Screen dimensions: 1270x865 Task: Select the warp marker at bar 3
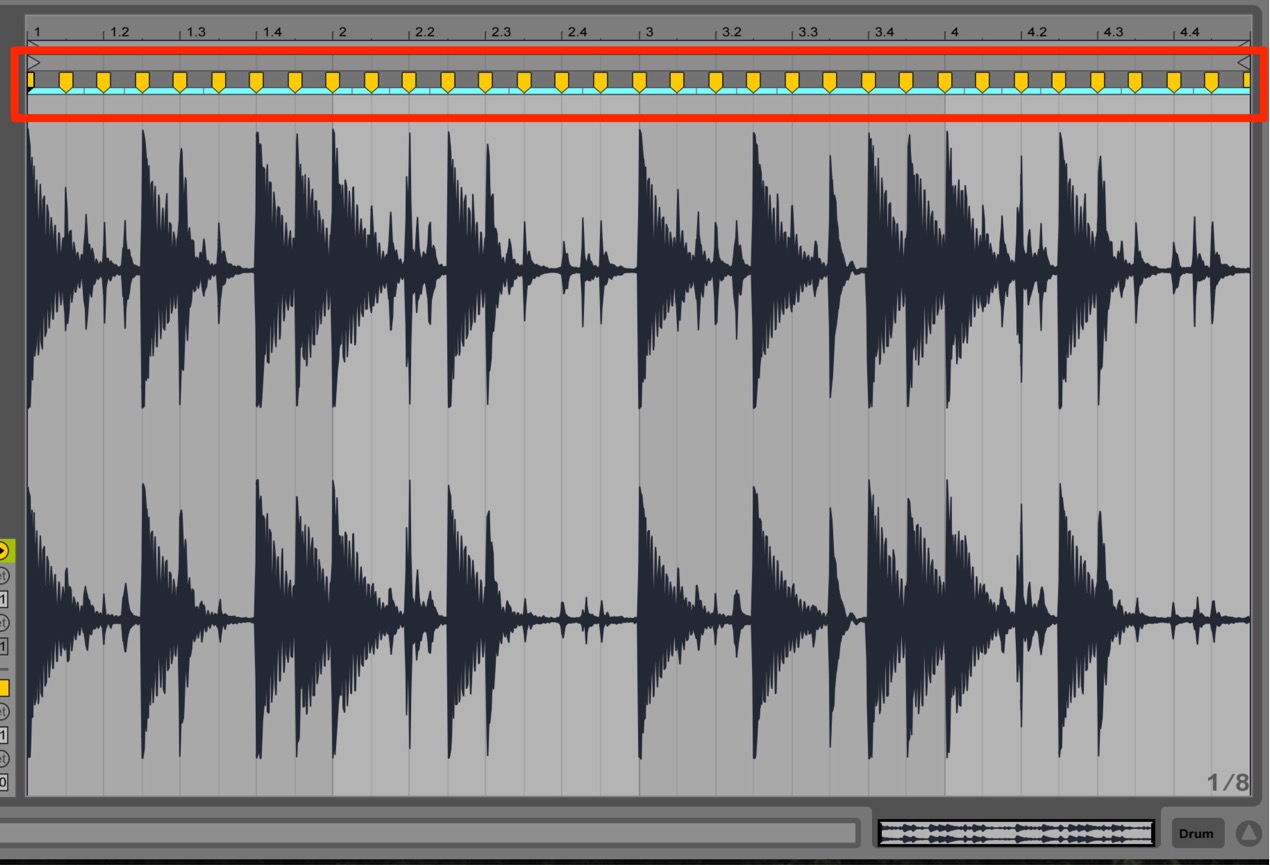(639, 82)
